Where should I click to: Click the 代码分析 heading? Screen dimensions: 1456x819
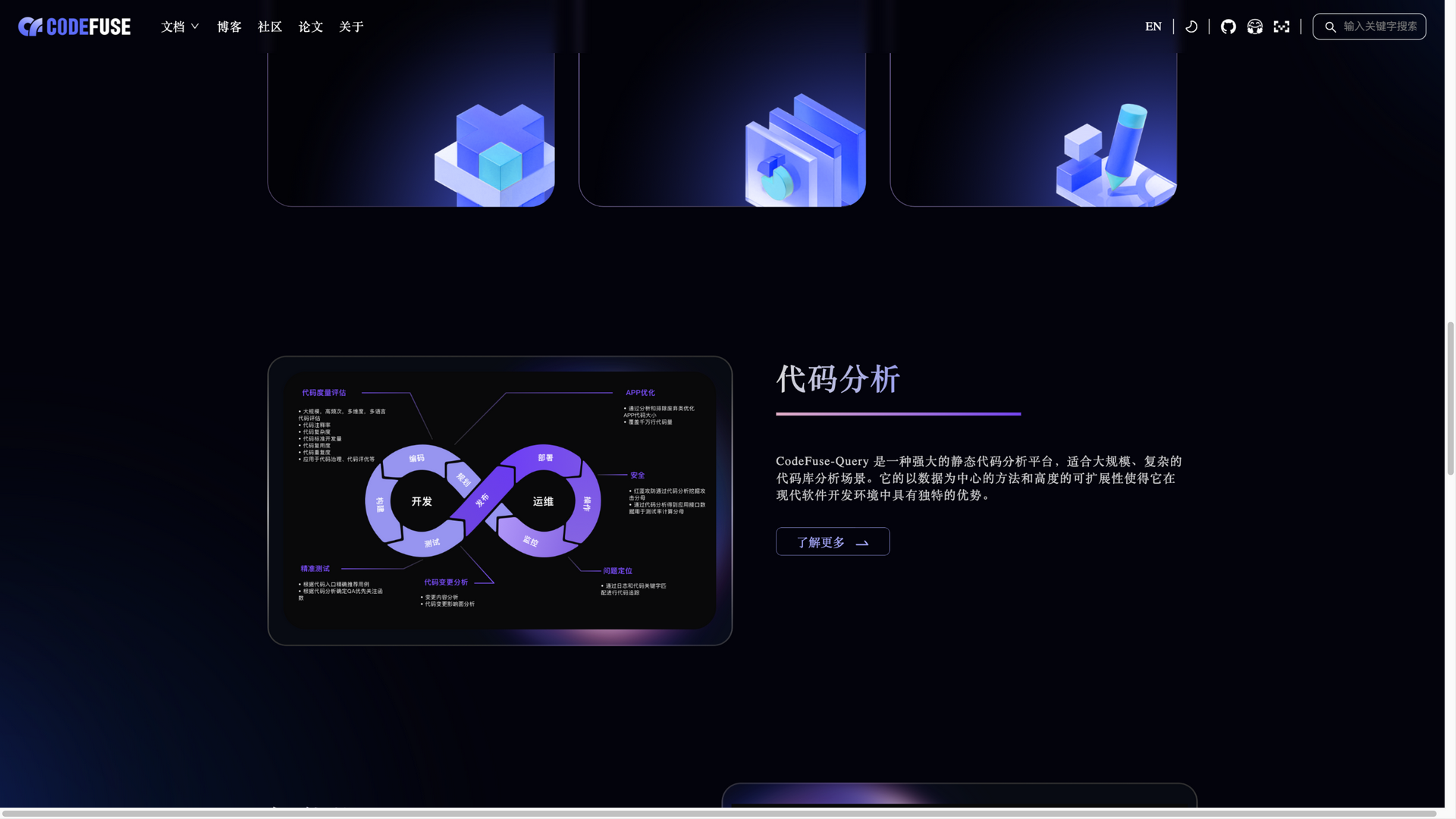[x=837, y=378]
